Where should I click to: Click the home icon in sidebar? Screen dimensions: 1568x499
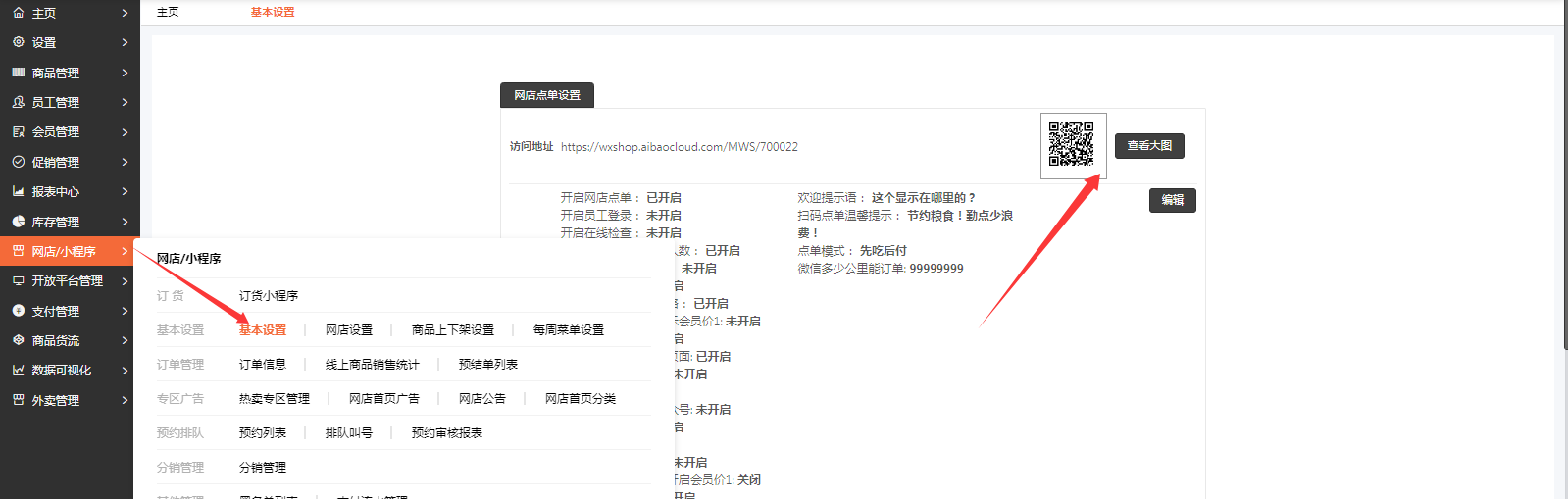click(x=18, y=13)
